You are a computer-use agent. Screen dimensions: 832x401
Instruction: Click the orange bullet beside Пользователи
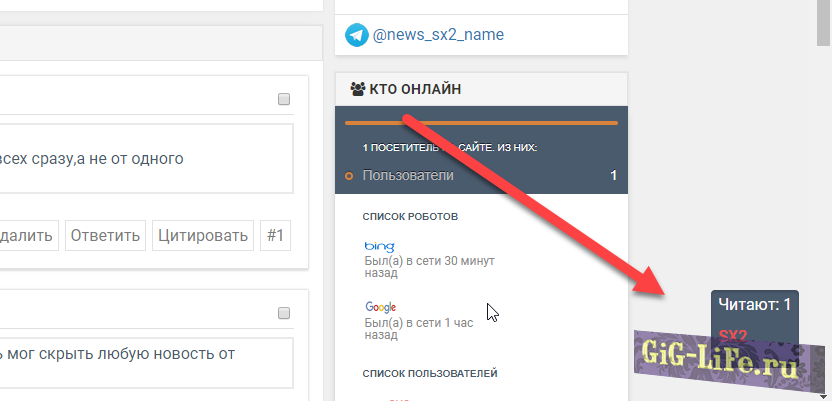tap(349, 176)
